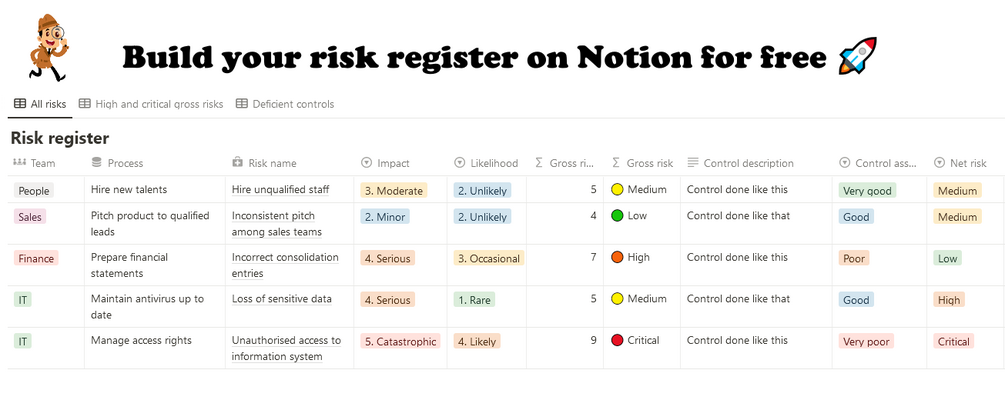Click the red Critical risk circle
Viewport: 1005px width, 400px height.
[617, 341]
